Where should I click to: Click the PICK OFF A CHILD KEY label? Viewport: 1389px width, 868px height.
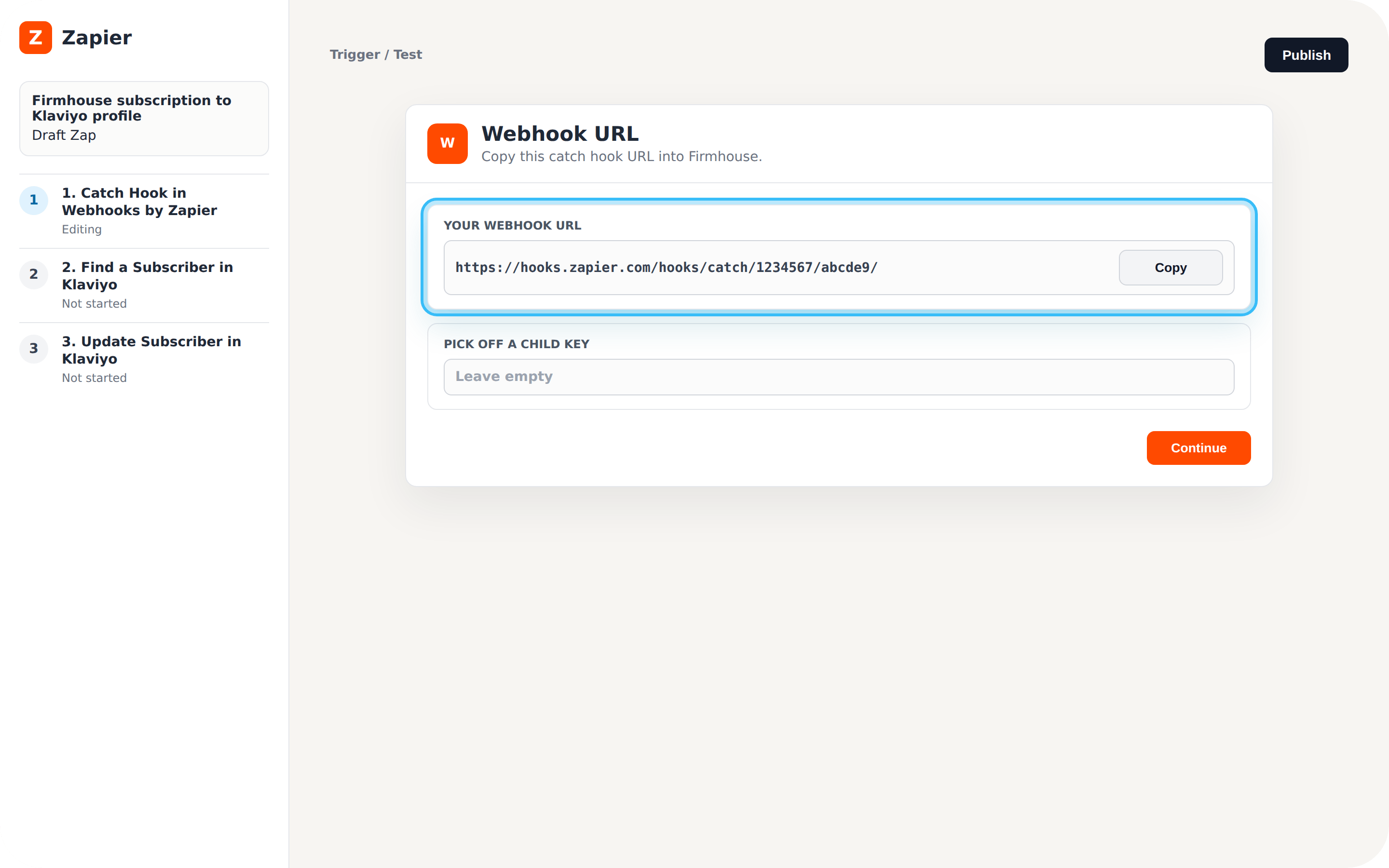pos(516,344)
